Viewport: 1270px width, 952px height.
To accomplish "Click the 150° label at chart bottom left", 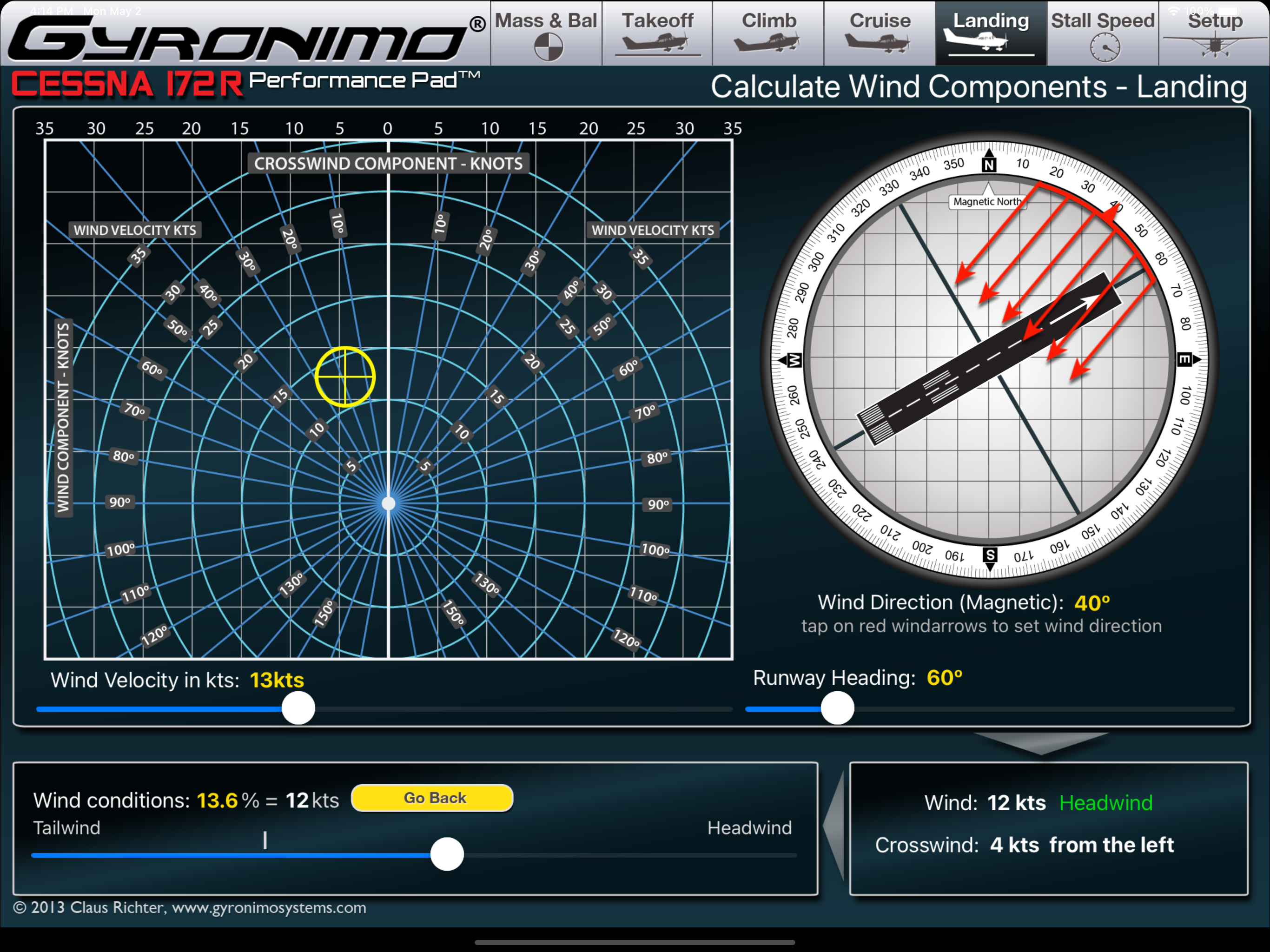I will point(324,613).
